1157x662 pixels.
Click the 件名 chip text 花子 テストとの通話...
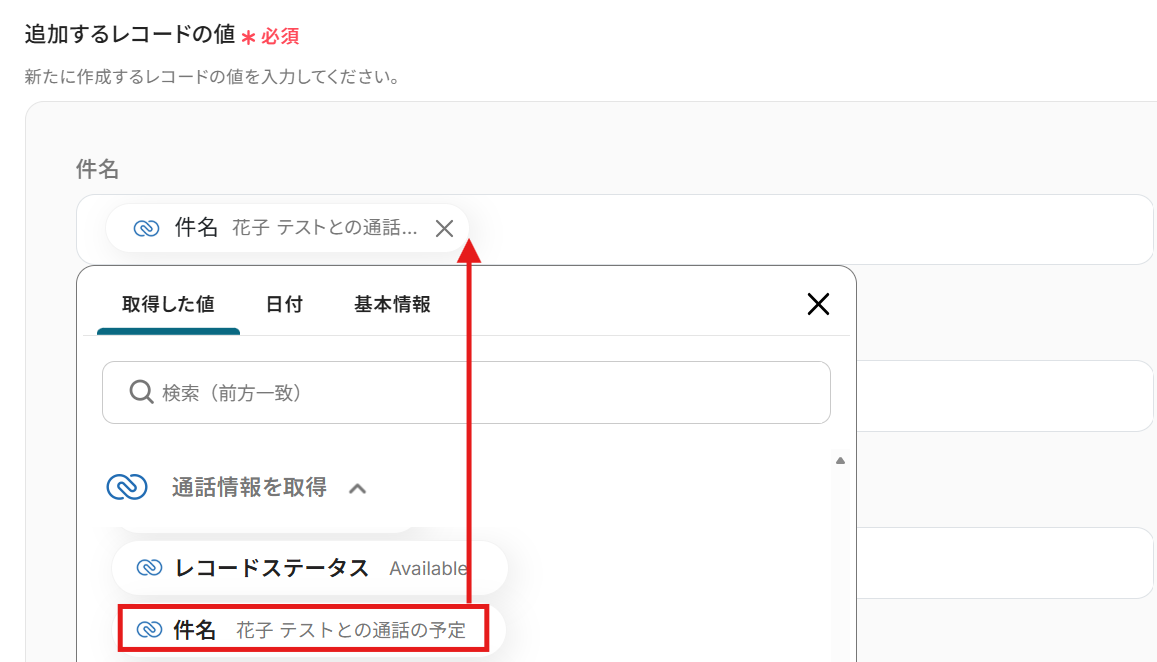tap(325, 228)
